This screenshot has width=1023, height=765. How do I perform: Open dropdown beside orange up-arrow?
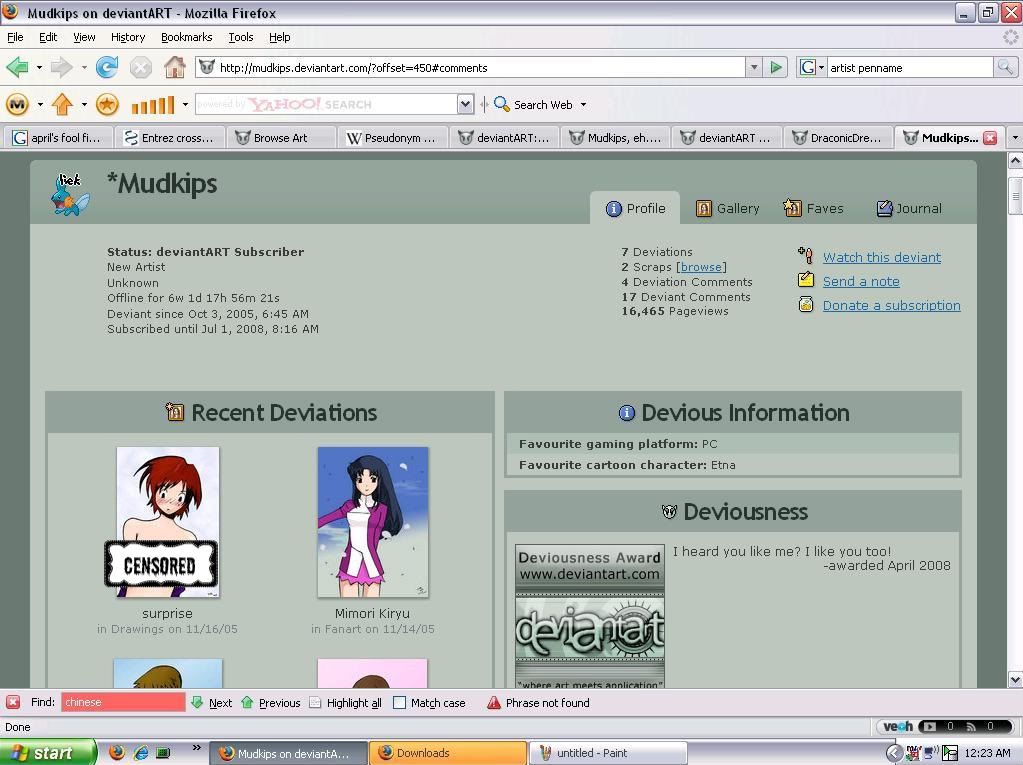(x=84, y=104)
